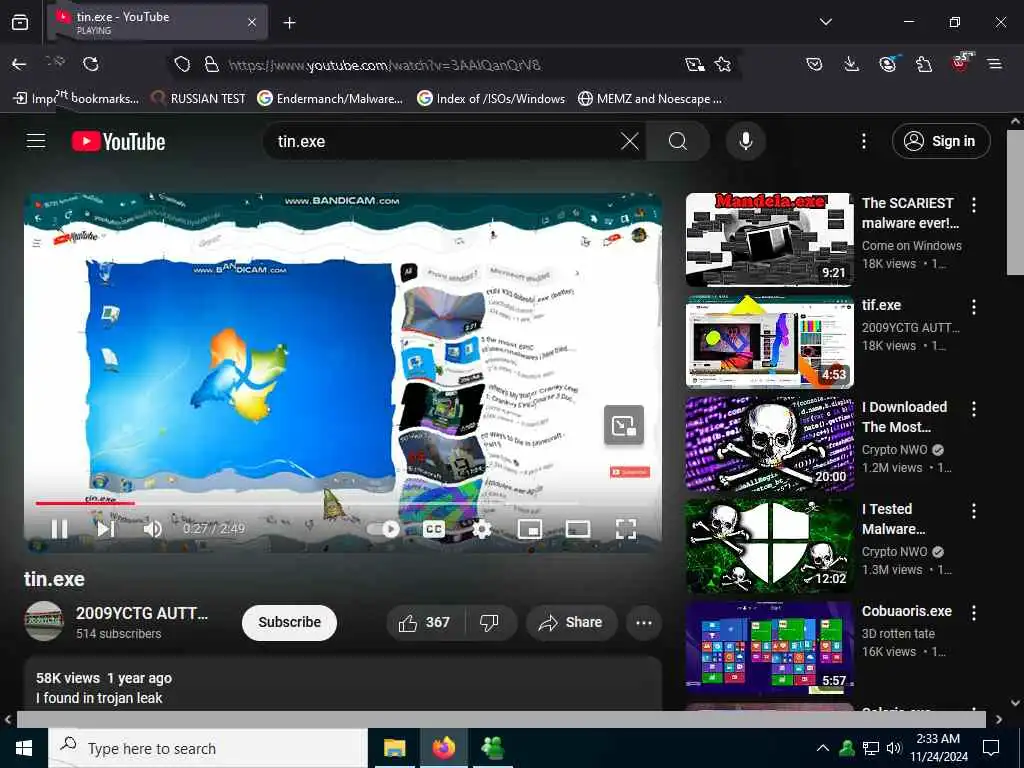Subscribe to 2009YCTG AUTT channel
Image resolution: width=1024 pixels, height=768 pixels.
(x=289, y=622)
